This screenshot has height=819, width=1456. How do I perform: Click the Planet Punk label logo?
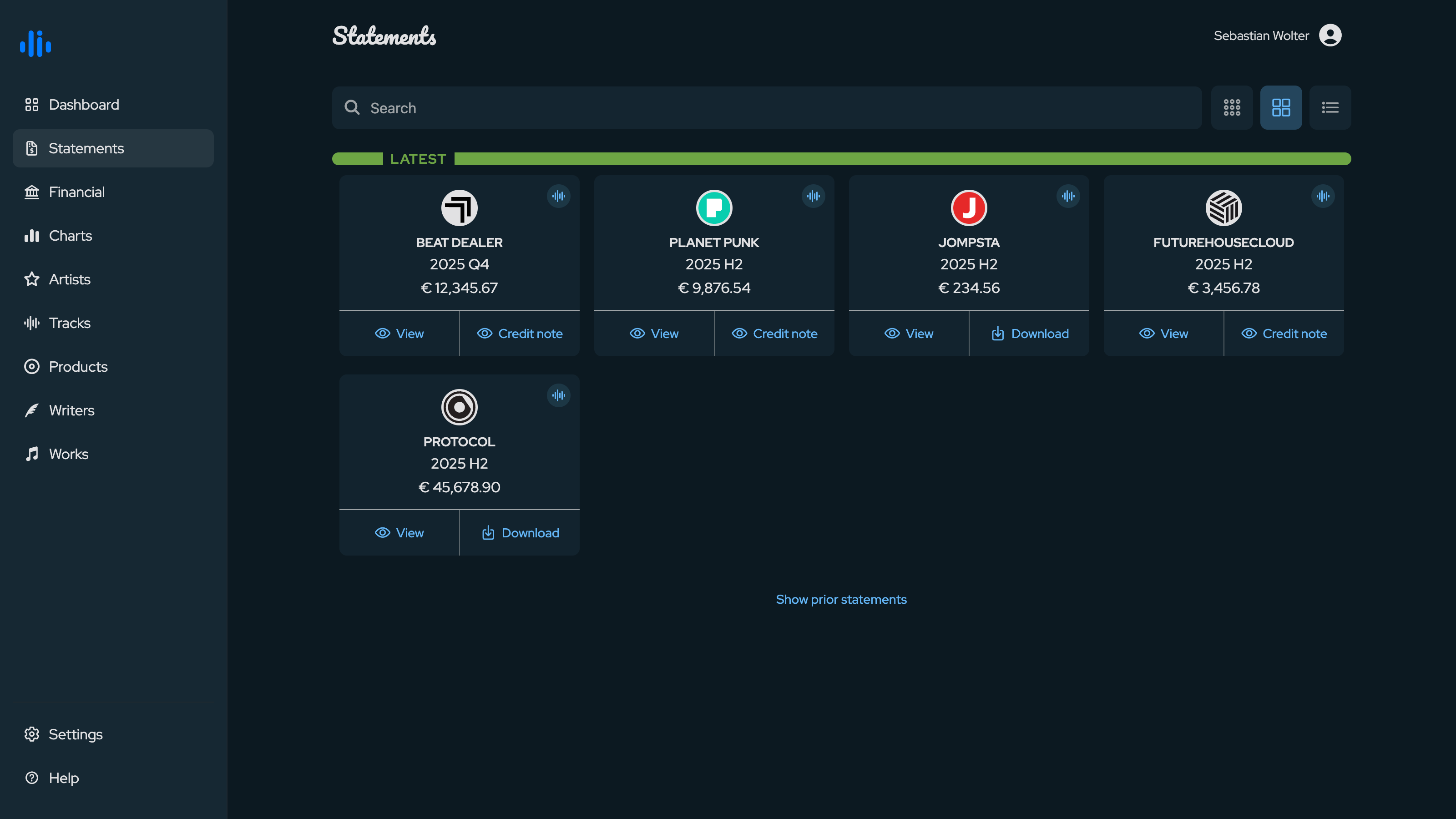pos(714,207)
